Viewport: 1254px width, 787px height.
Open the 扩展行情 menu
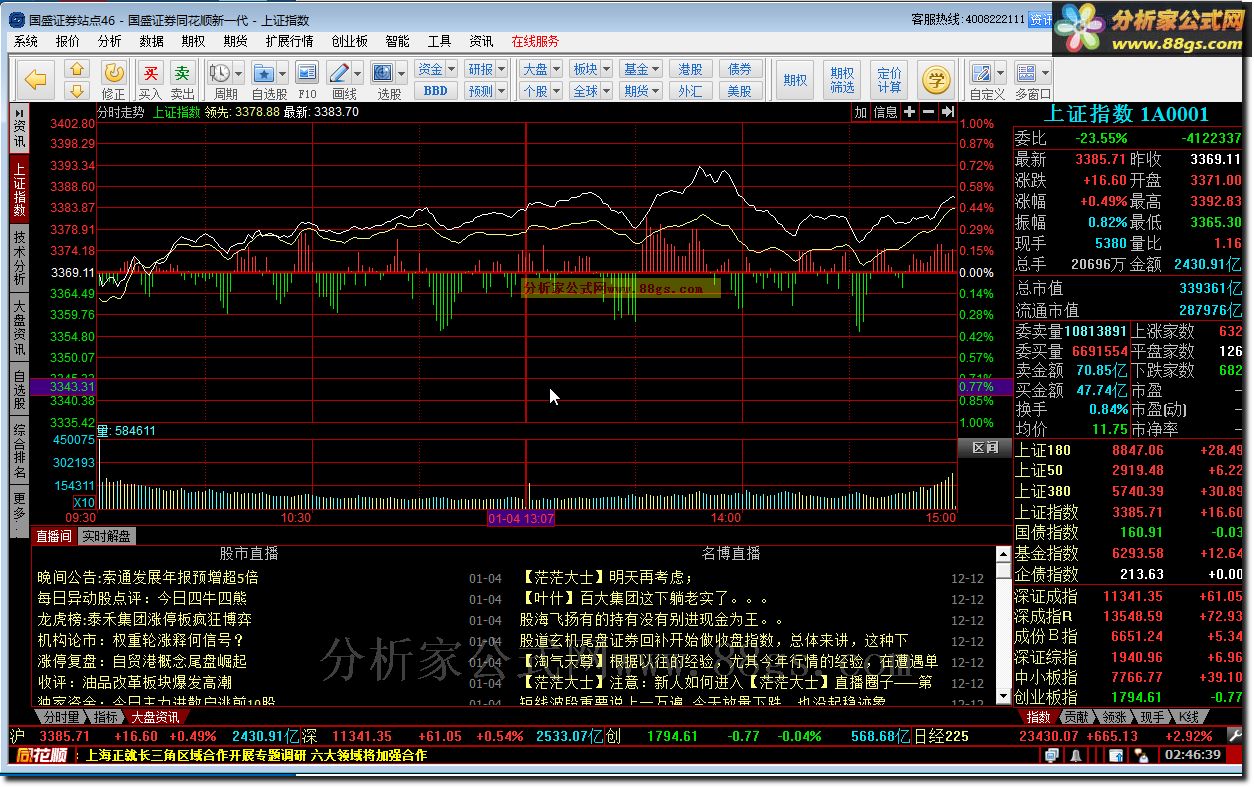(290, 41)
